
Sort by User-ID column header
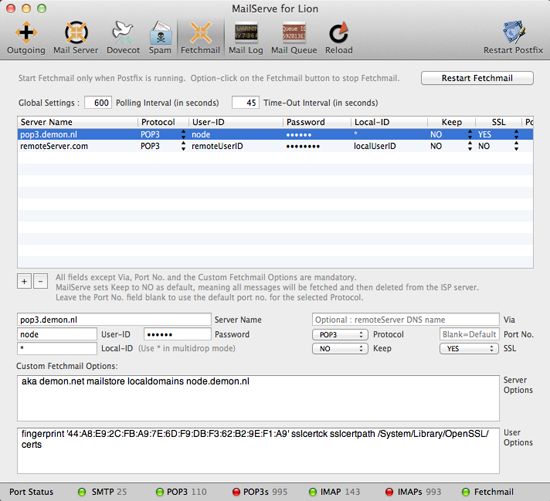(x=236, y=122)
